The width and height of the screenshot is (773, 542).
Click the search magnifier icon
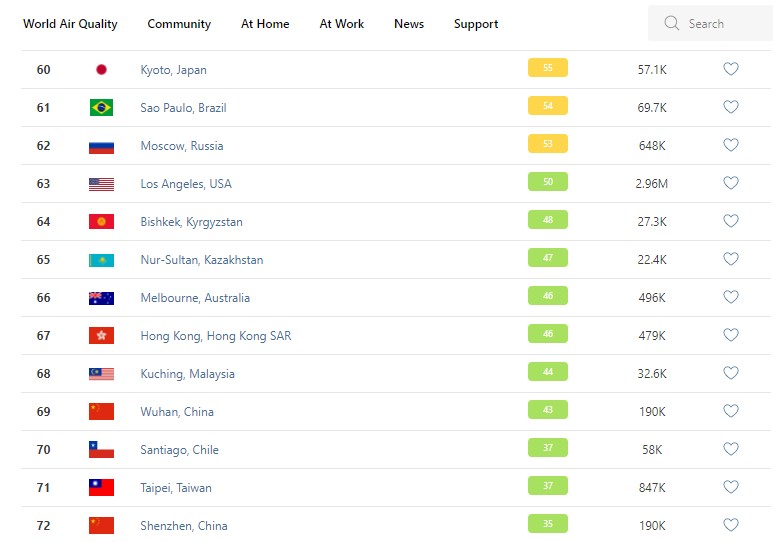pos(671,23)
